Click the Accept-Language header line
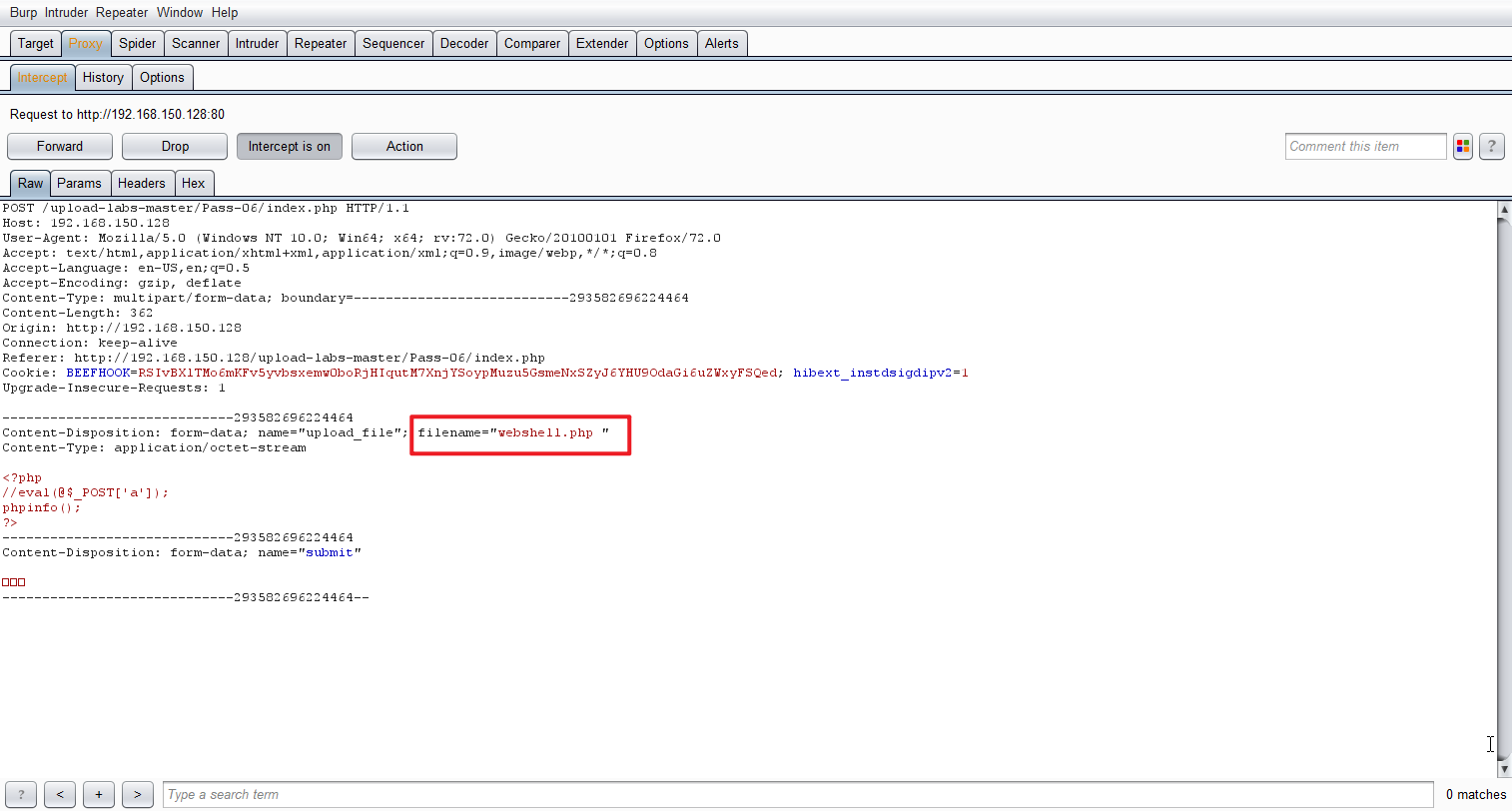The image size is (1512, 811). point(126,268)
